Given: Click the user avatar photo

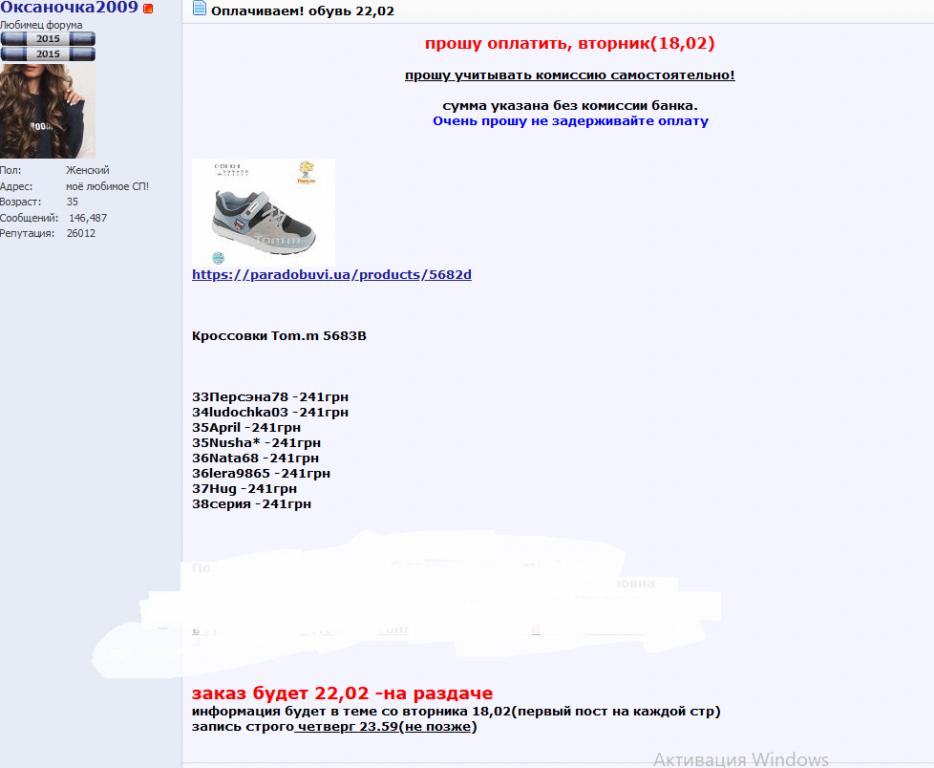Looking at the screenshot, I should [x=48, y=111].
